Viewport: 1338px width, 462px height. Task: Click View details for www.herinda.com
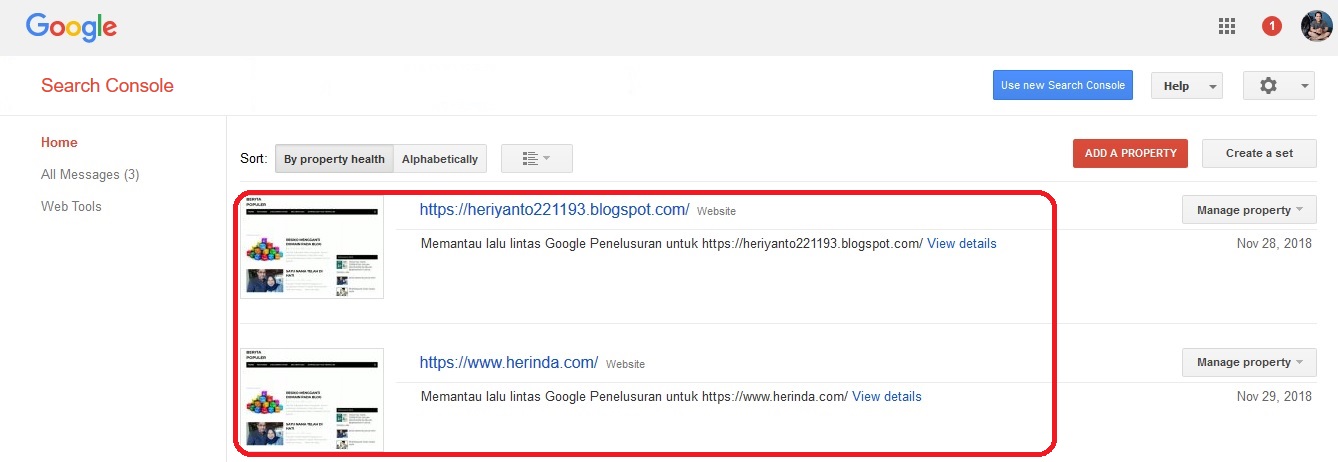pos(887,397)
